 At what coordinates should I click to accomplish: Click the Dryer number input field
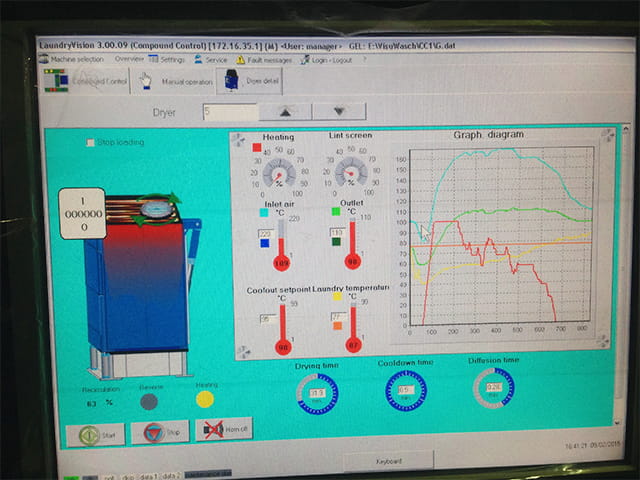(235, 112)
